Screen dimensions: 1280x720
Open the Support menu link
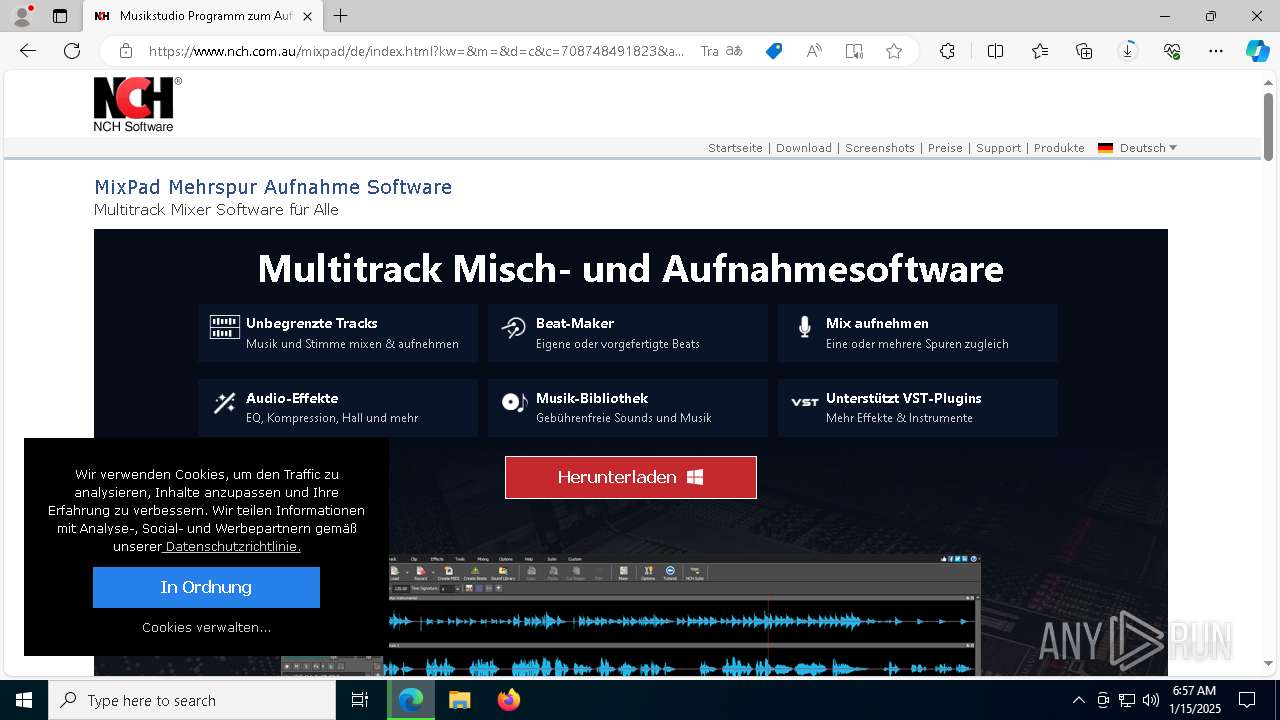(998, 148)
